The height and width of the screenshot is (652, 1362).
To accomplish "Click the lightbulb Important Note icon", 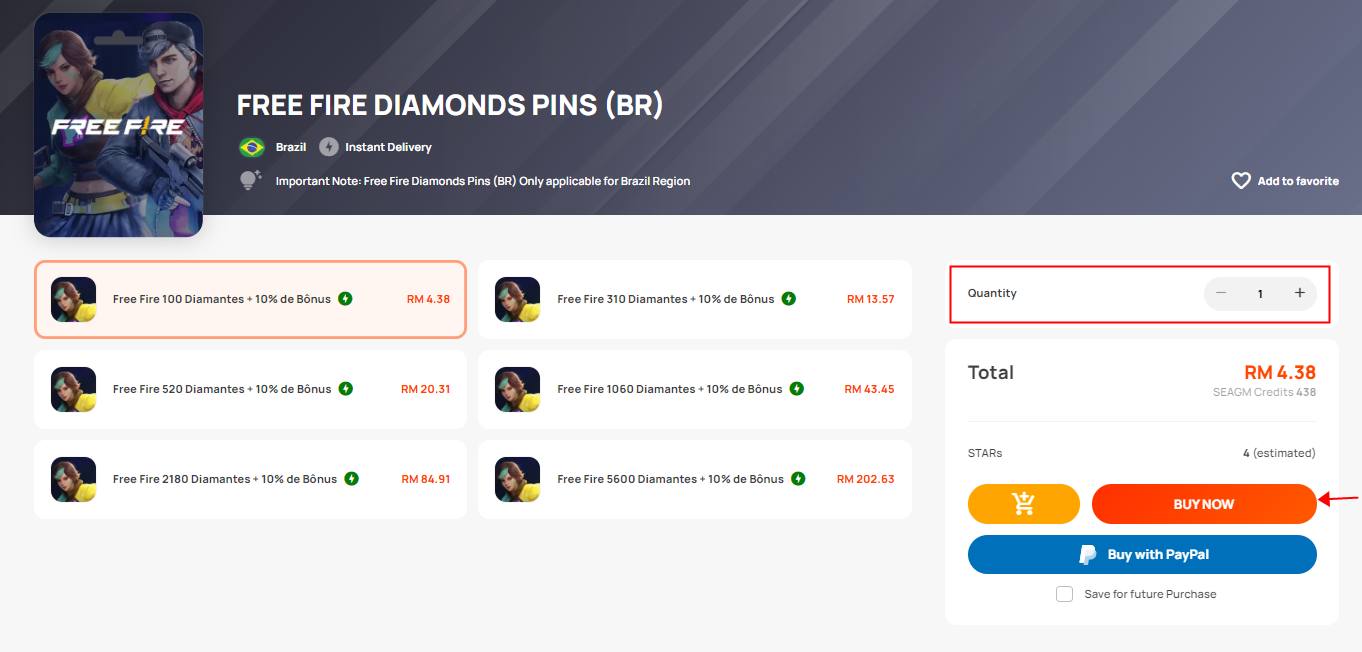I will point(249,181).
